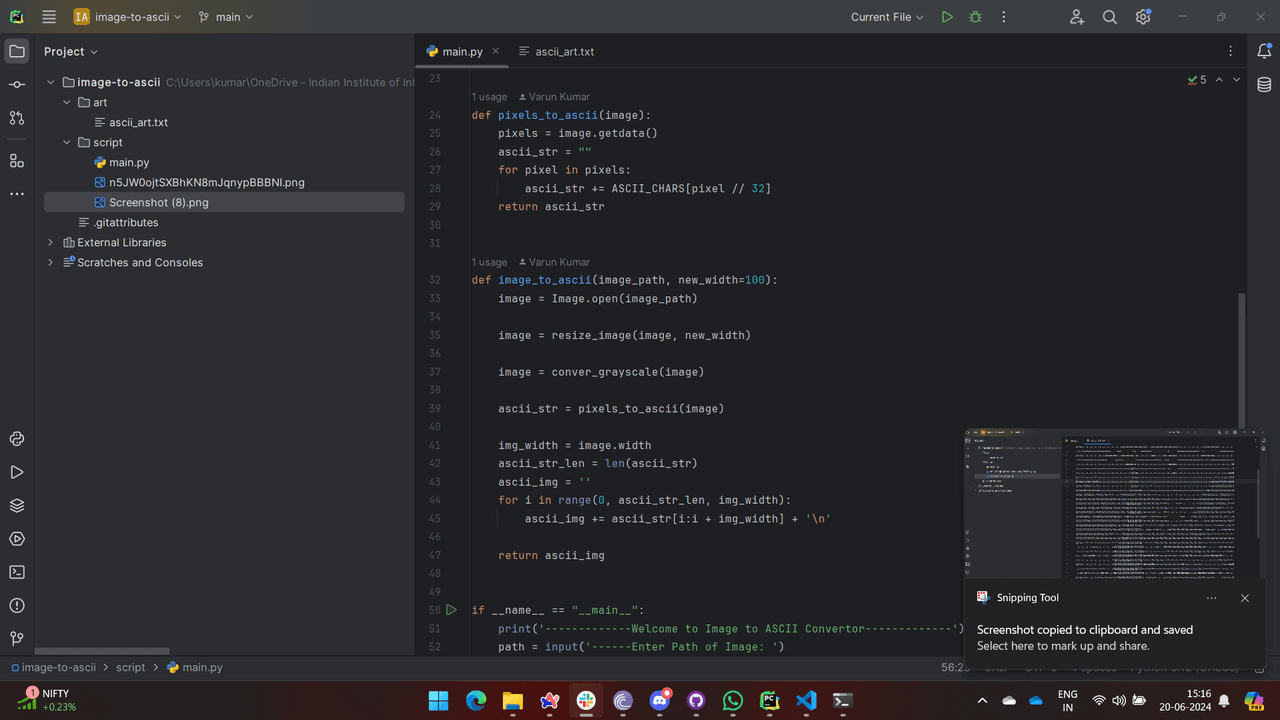1280x720 pixels.
Task: Open the Terminal tool window
Action: pos(17,572)
